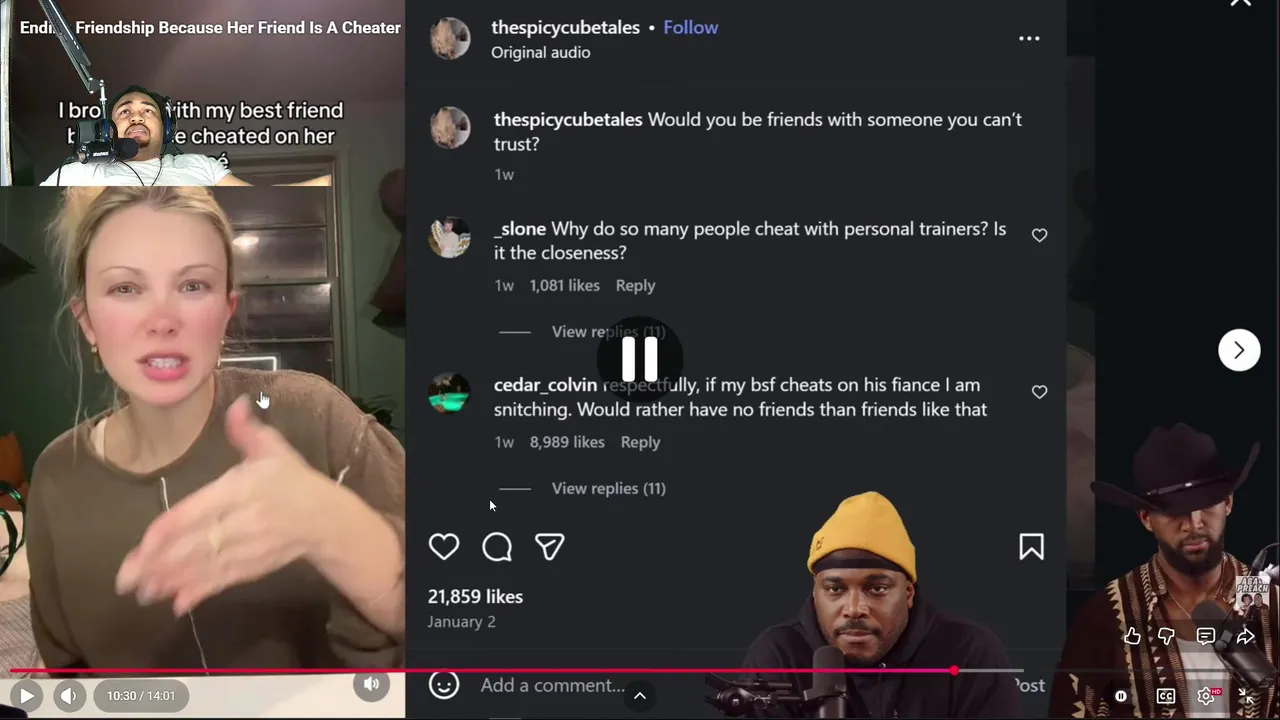Bookmark the Instagram post
The width and height of the screenshot is (1280, 720).
(x=1031, y=547)
